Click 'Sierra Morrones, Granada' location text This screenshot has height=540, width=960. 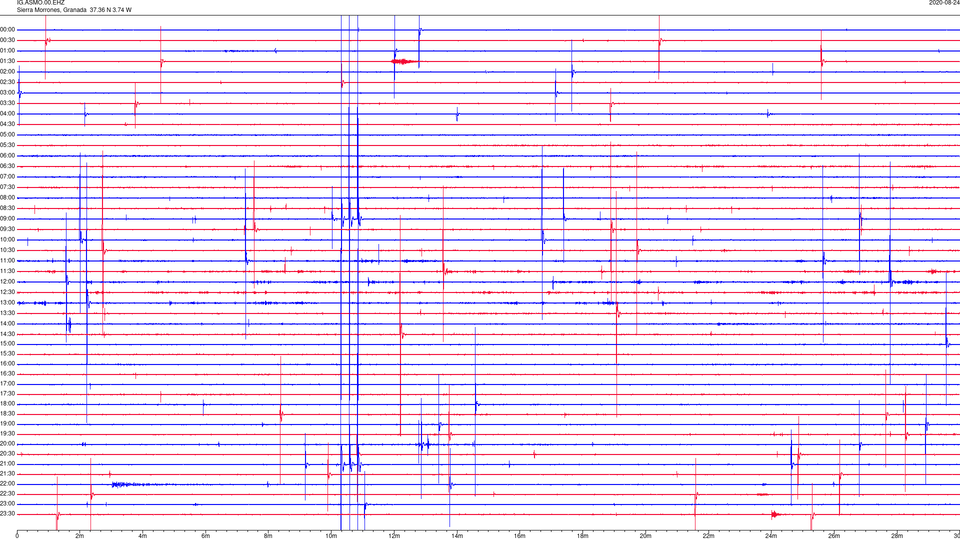(51, 10)
